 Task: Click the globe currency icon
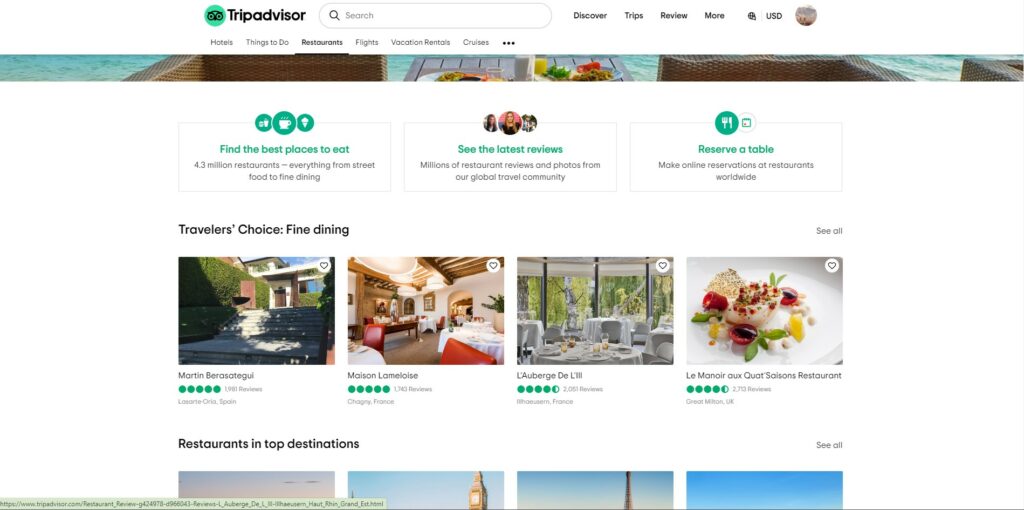click(752, 16)
